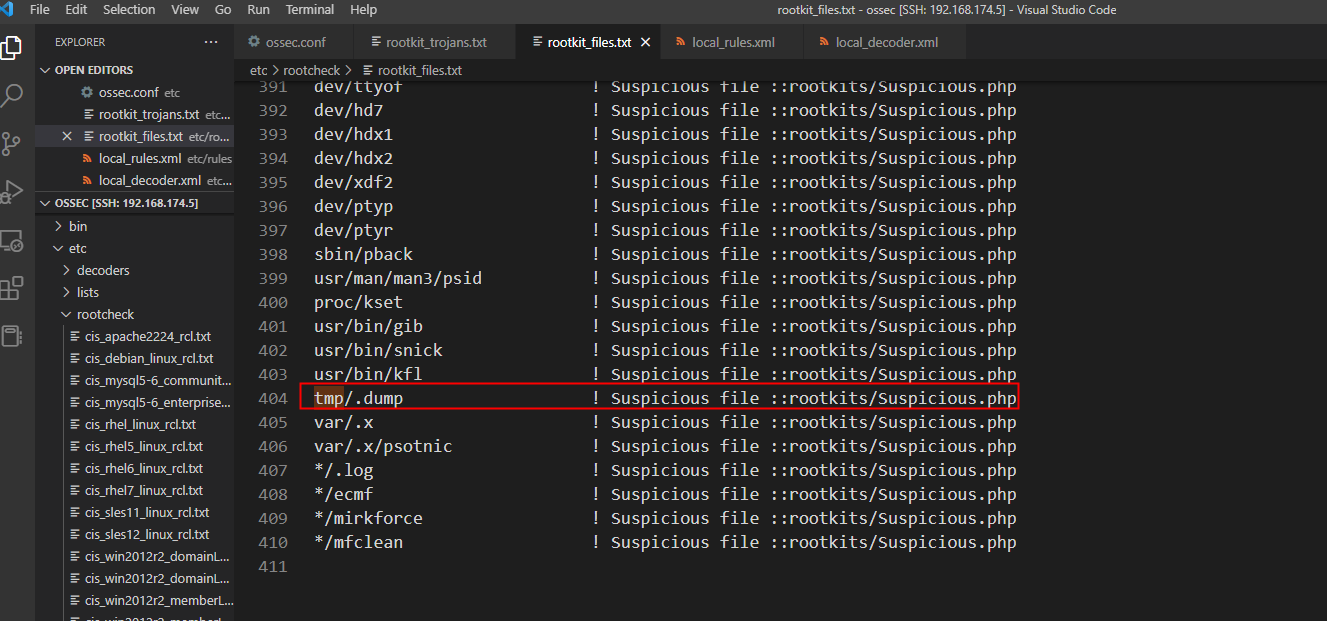The width and height of the screenshot is (1327, 621).
Task: Open the Edit menu
Action: point(76,10)
